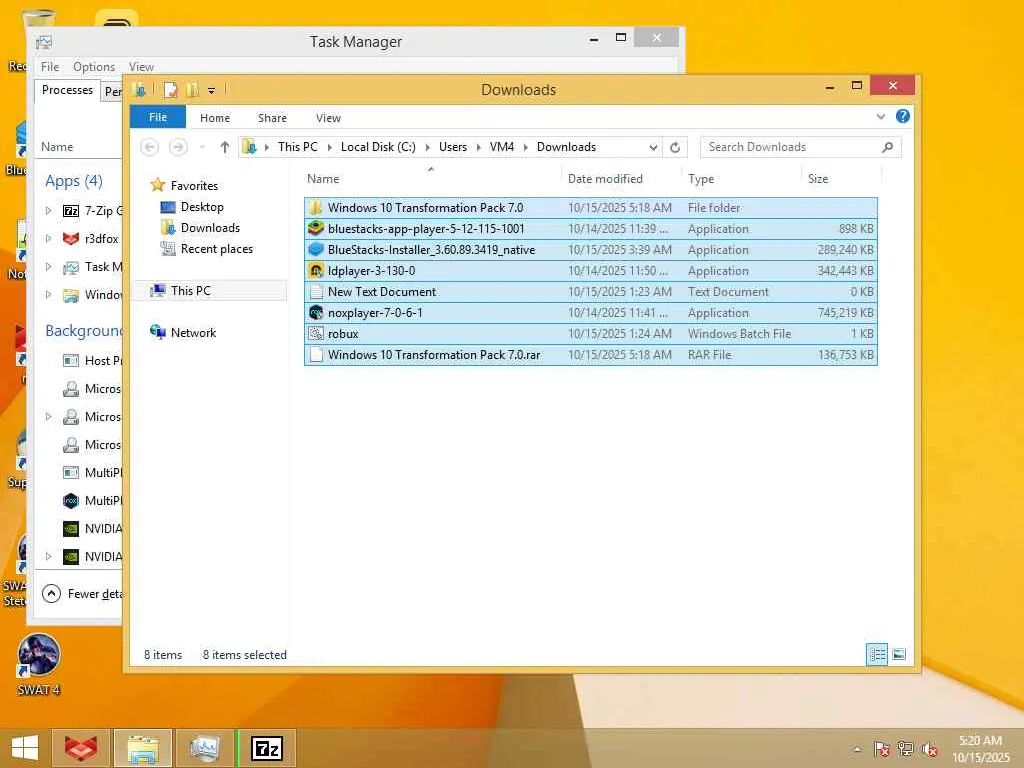Open Customize Quick Access Toolbar arrow
This screenshot has width=1024, height=768.
pos(212,91)
